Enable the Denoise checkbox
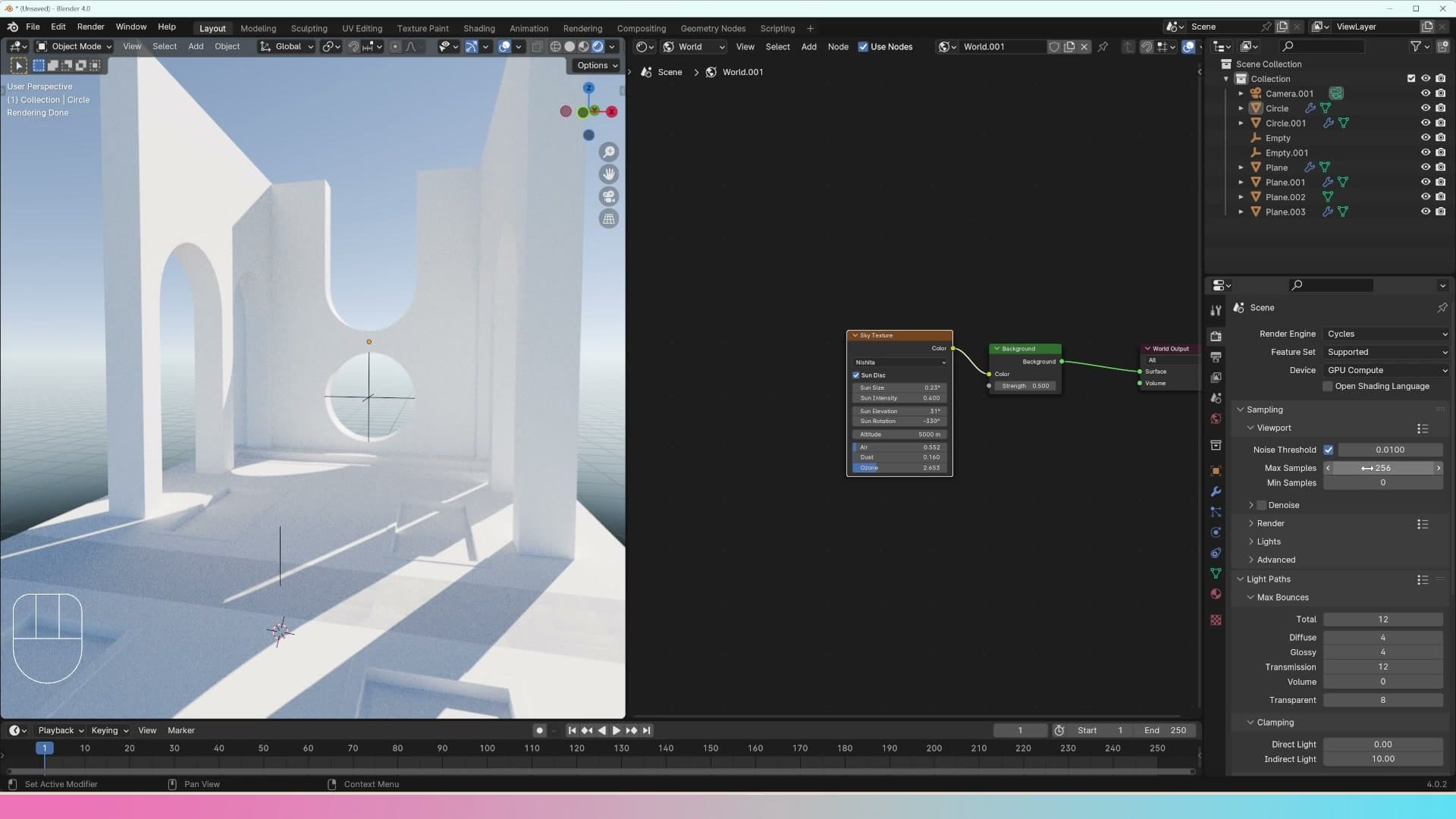Screen dimensions: 1456x819 pos(1262,505)
